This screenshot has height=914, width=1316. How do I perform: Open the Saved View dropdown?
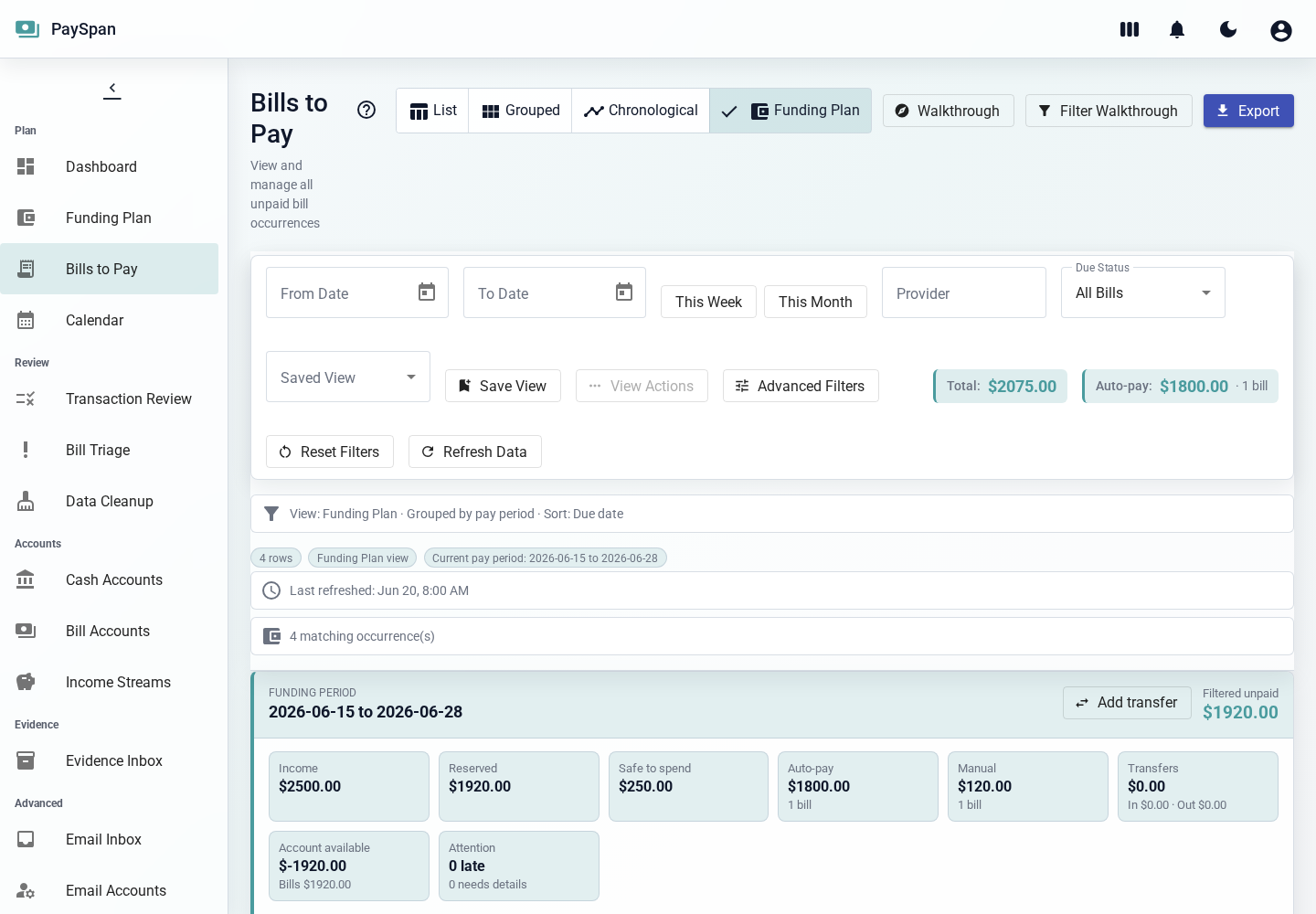click(348, 377)
